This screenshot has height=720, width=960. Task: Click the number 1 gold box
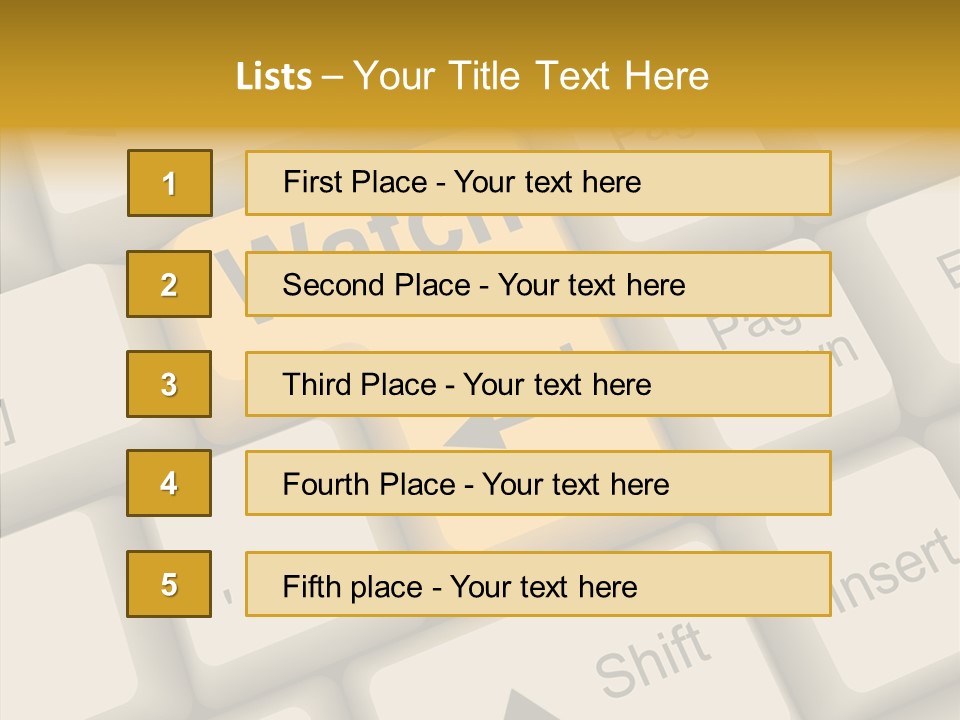tap(170, 183)
